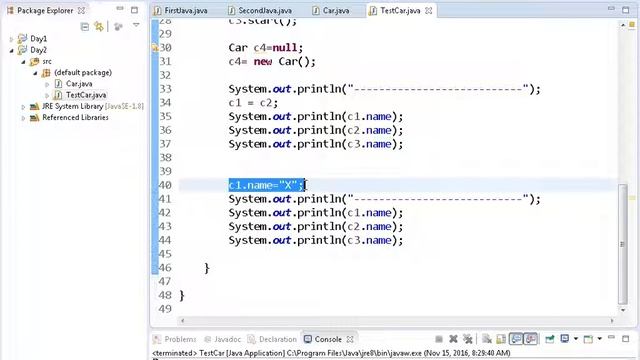Remove the launch from Console
Viewport: 640px width, 360px height.
(453, 339)
